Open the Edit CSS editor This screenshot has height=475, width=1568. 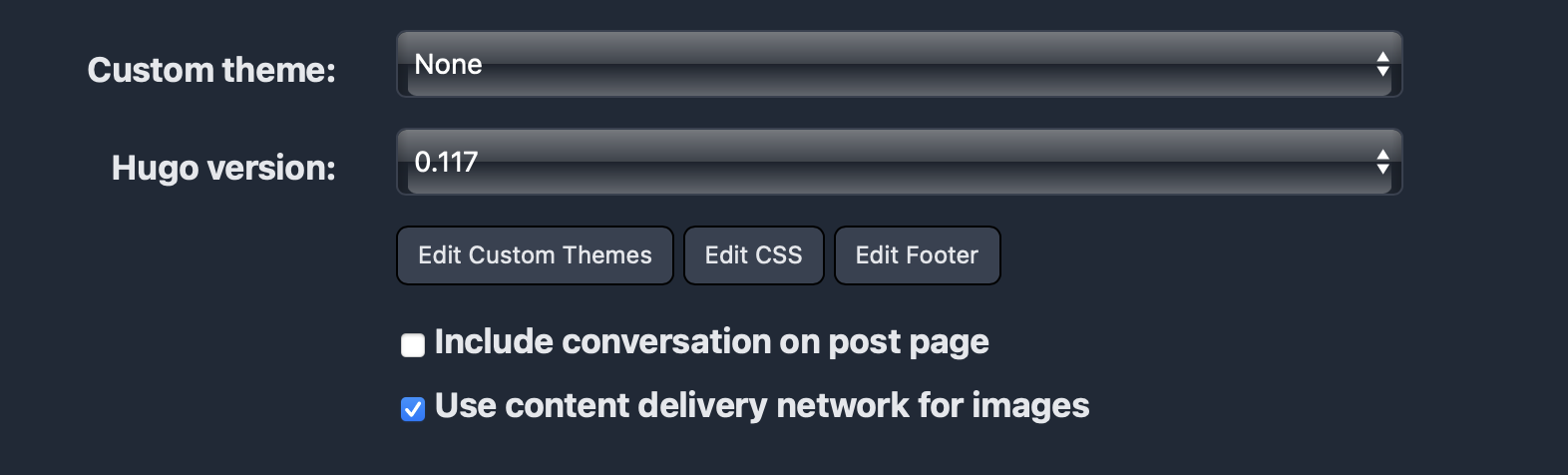753,255
